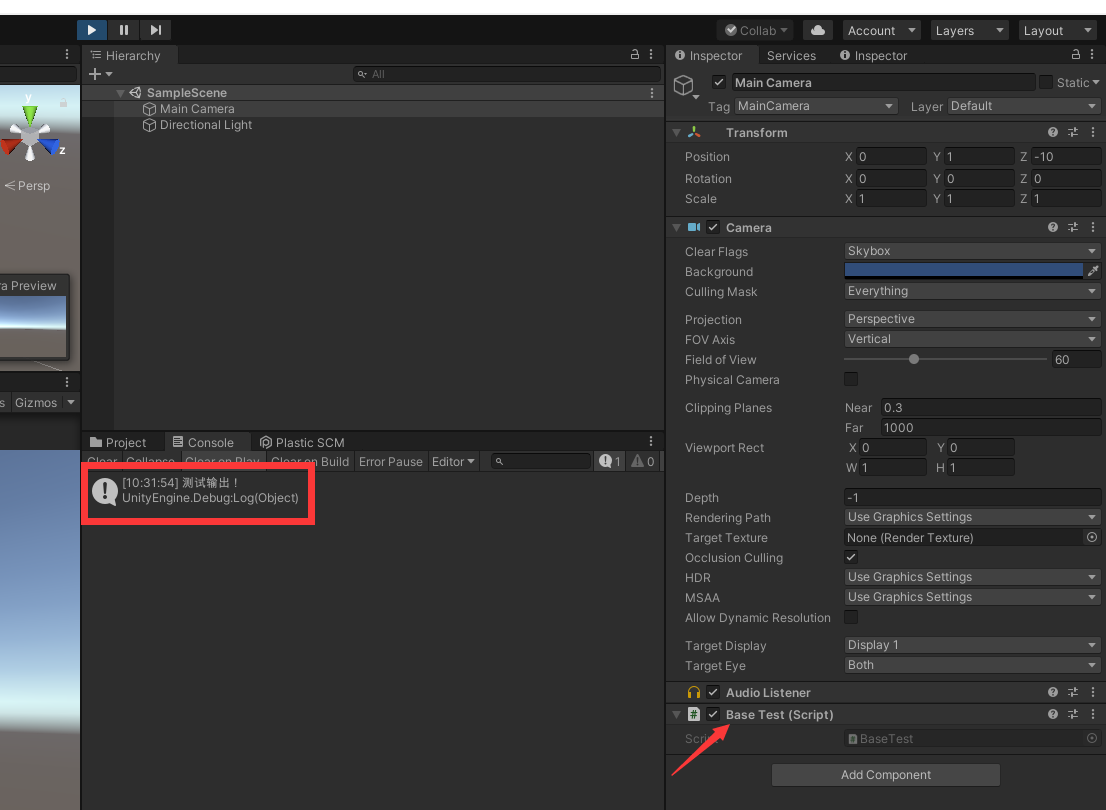Open the Inspector panel options menu
Image resolution: width=1106 pixels, height=810 pixels.
[x=1093, y=54]
